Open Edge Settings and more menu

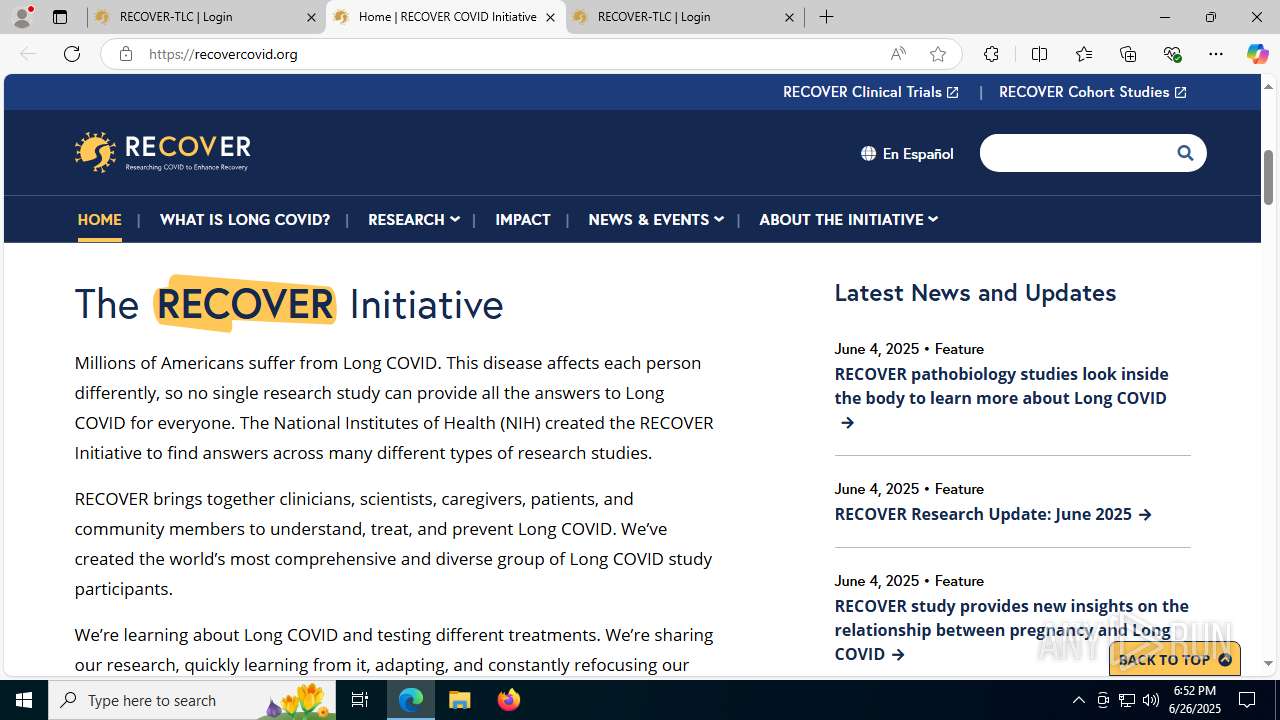click(x=1216, y=54)
